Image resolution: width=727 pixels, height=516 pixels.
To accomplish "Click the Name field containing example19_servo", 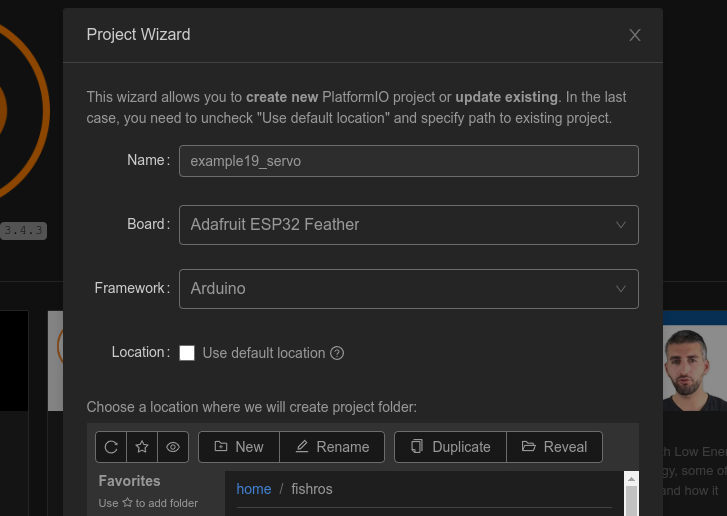I will pyautogui.click(x=408, y=161).
